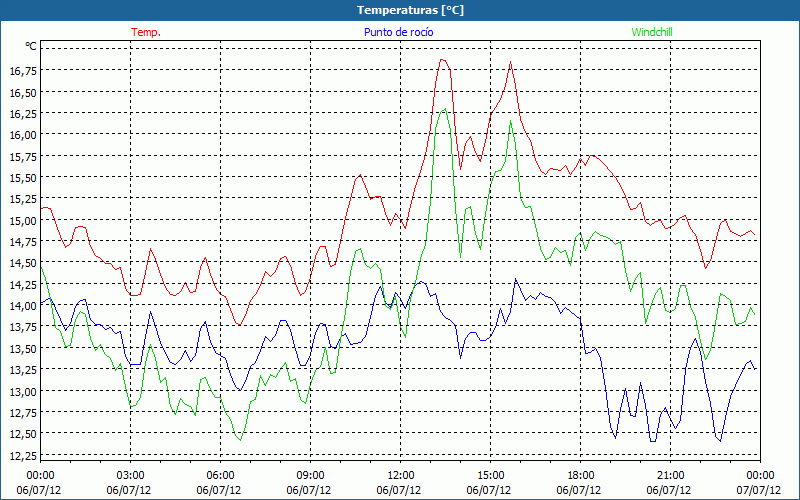Click the blue dew point low near 20:30
The width and height of the screenshot is (800, 500).
(653, 441)
